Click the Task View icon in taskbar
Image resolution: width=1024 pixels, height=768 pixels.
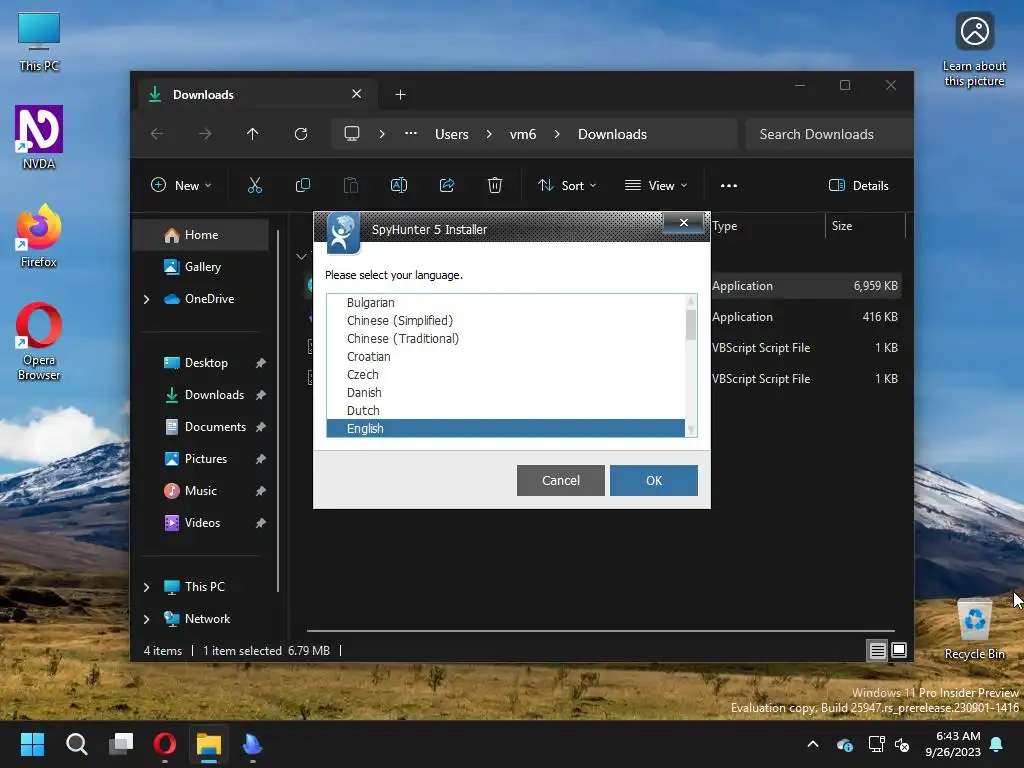[121, 744]
